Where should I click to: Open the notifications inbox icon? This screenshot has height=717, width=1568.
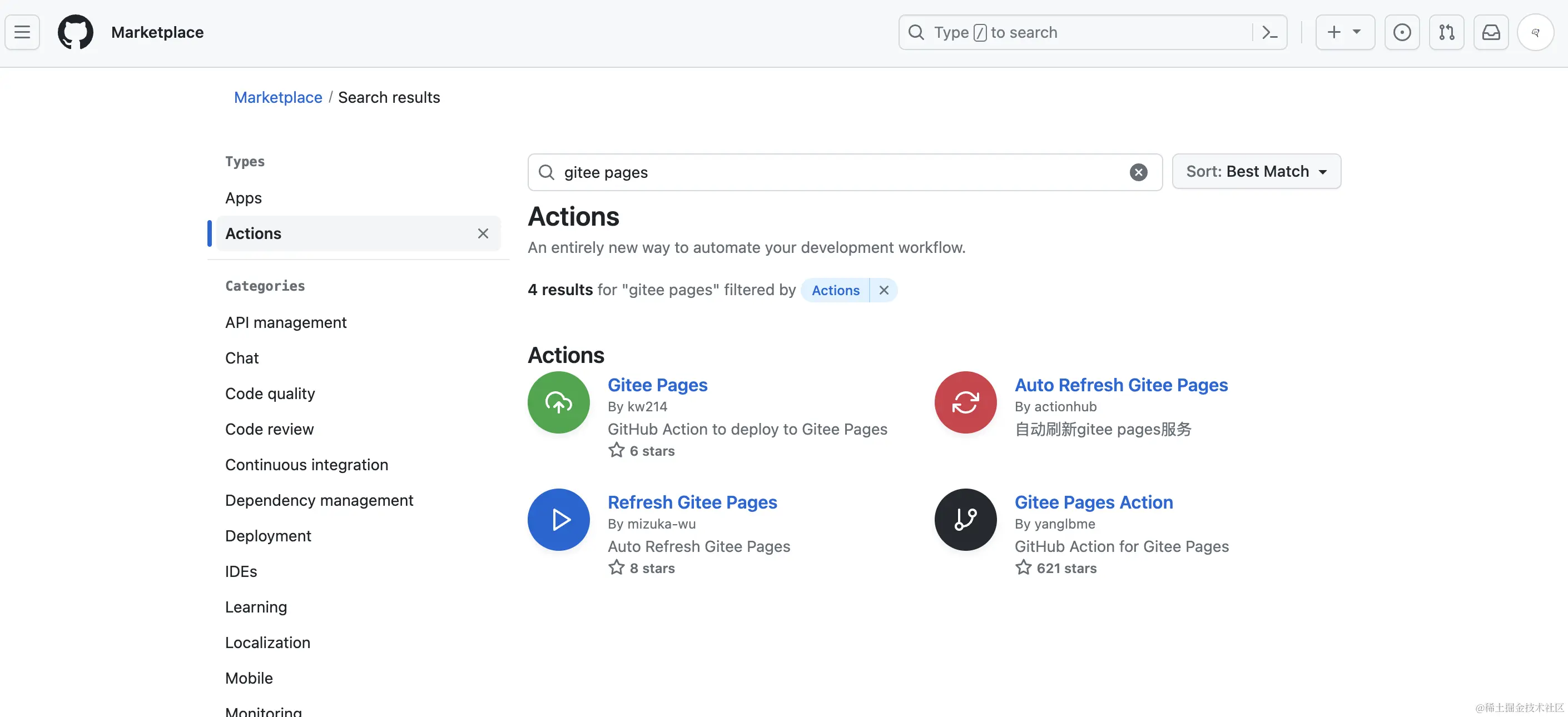tap(1491, 32)
